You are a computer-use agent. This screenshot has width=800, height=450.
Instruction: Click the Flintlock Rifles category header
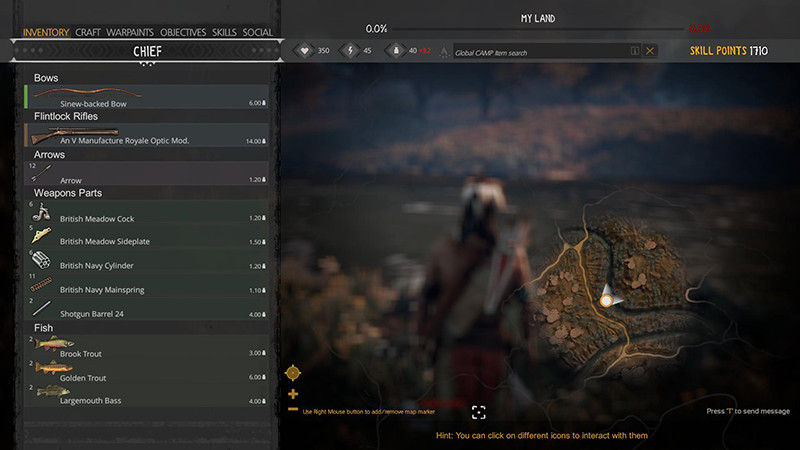66,116
